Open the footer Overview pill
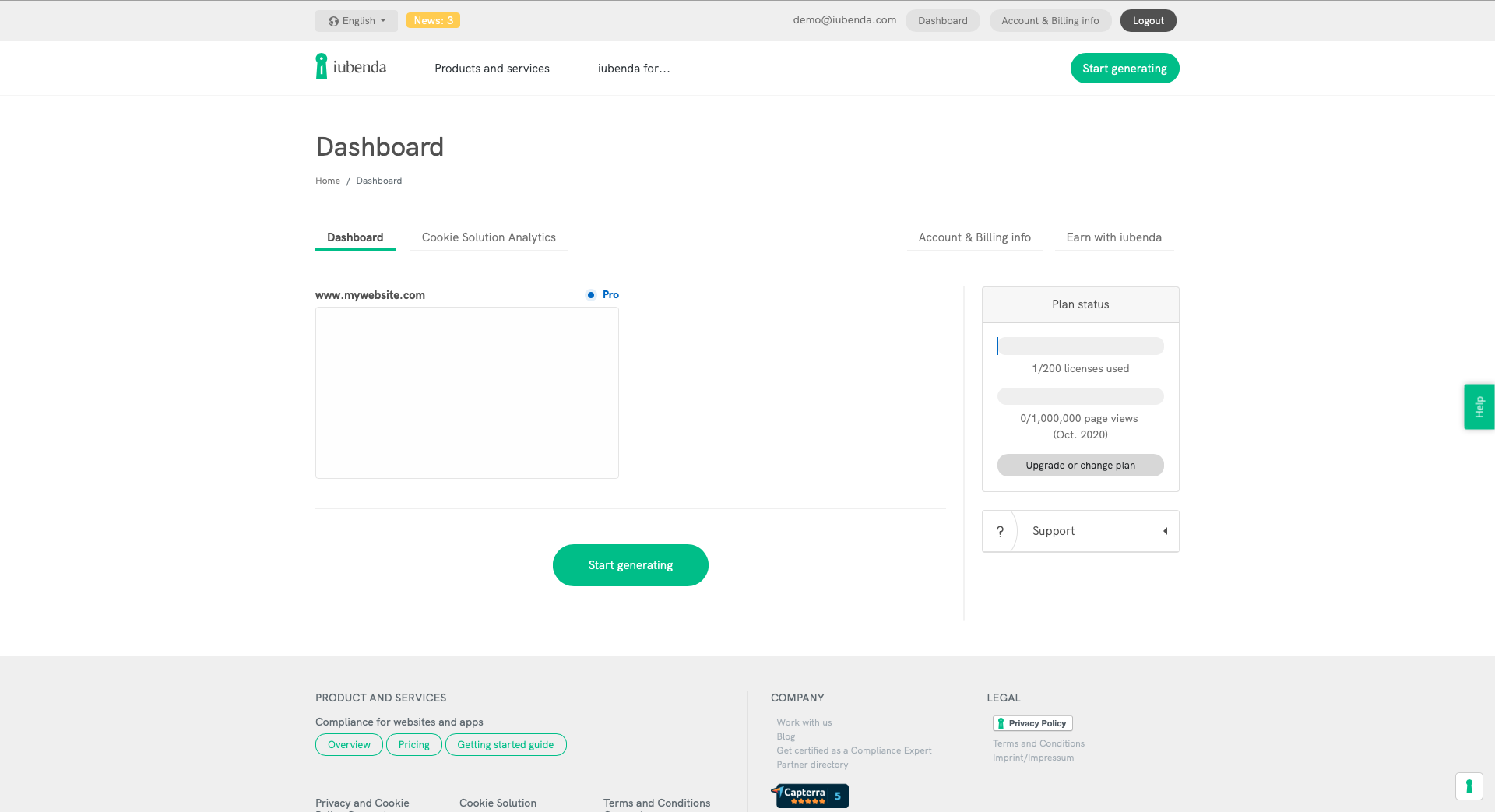The height and width of the screenshot is (812, 1495). tap(349, 745)
